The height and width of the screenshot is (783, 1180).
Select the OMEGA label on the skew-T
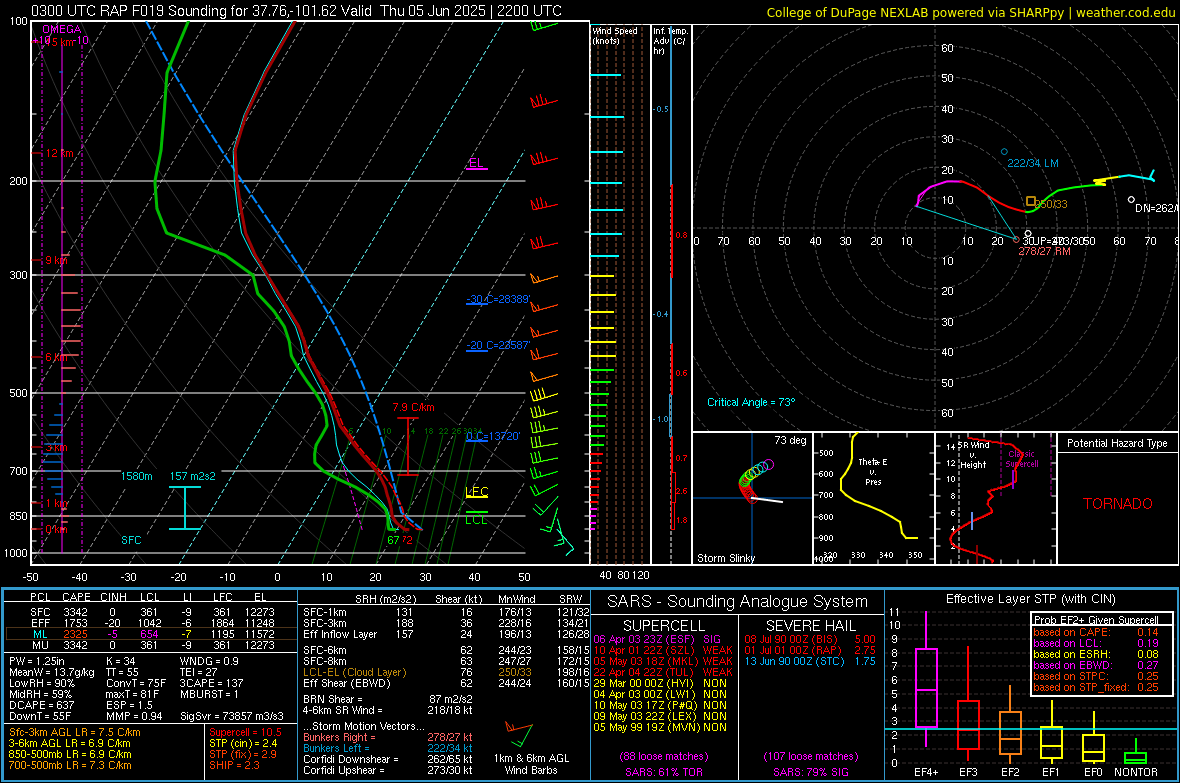point(62,29)
